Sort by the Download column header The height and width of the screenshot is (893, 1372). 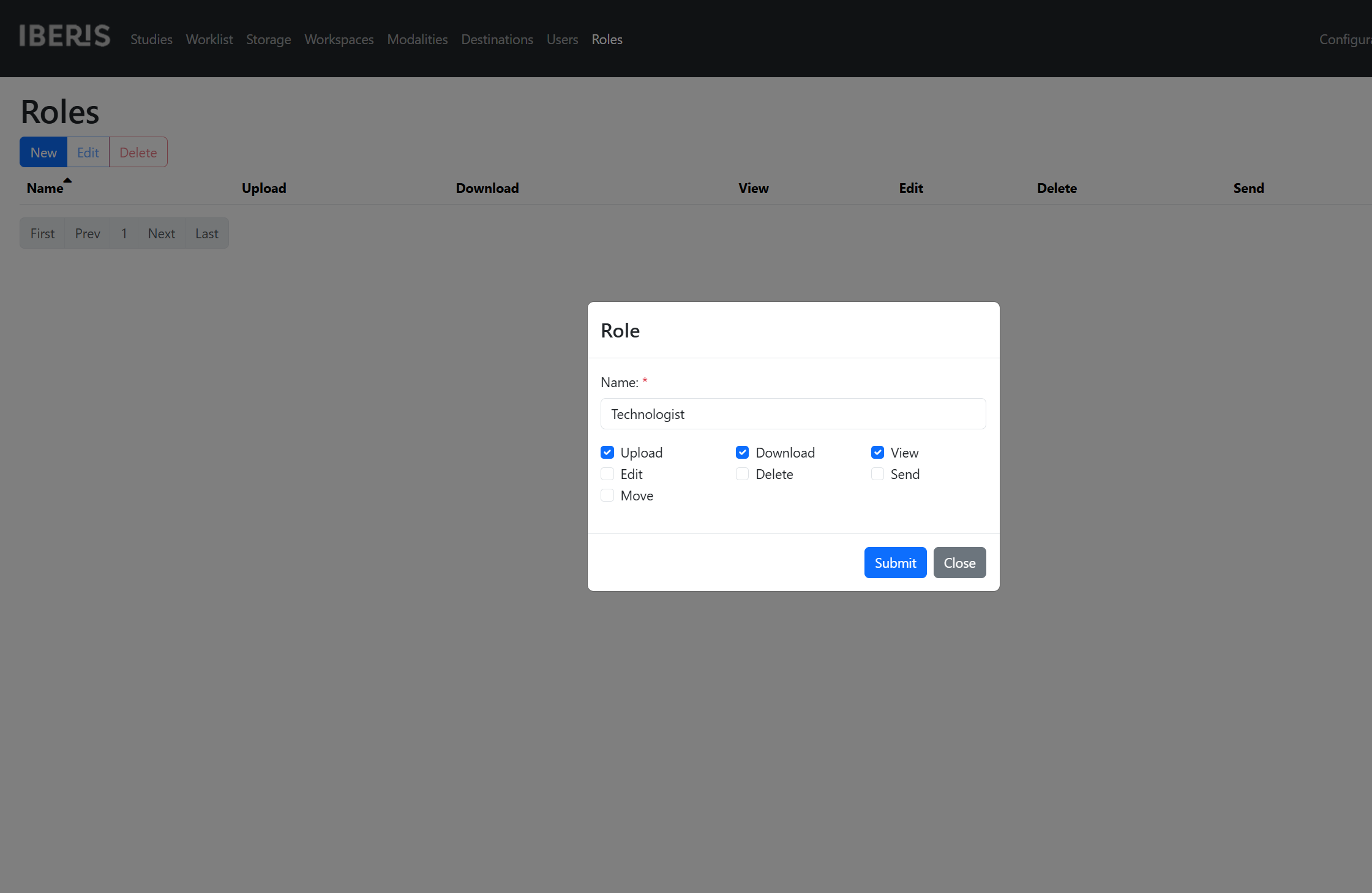click(x=487, y=188)
